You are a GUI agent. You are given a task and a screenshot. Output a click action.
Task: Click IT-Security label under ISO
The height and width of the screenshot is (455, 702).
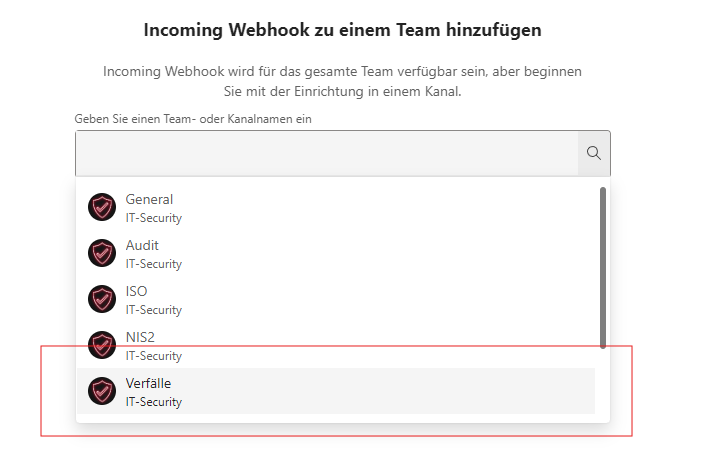[154, 310]
